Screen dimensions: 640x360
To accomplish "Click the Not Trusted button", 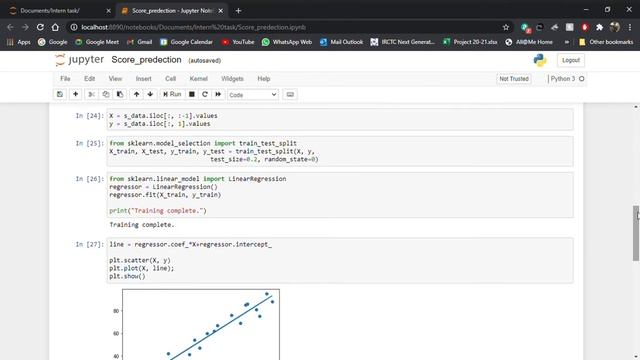I will 514,79.
